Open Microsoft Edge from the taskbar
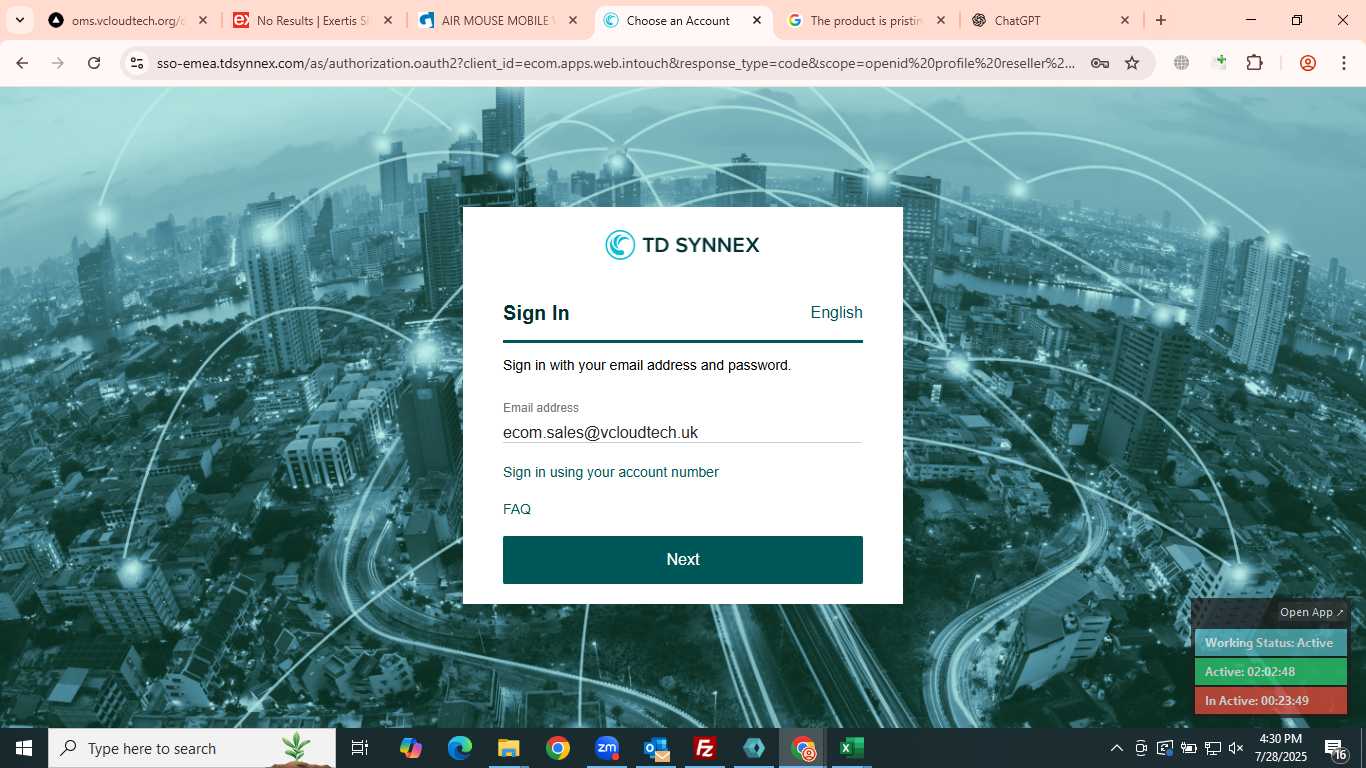1366x768 pixels. tap(460, 748)
